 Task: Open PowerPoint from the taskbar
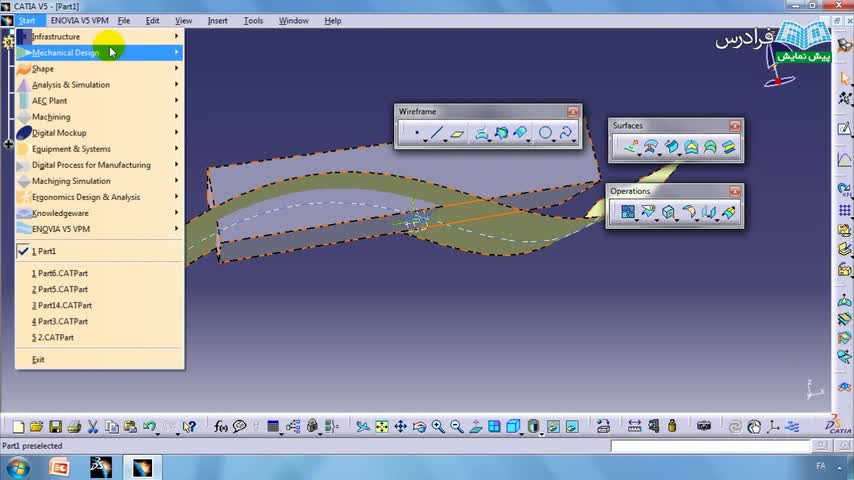point(59,467)
